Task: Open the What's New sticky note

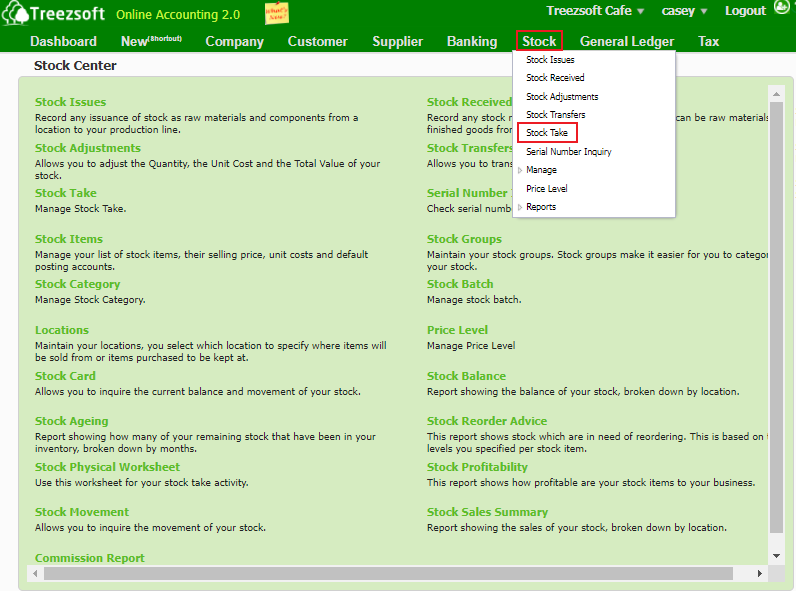Action: tap(277, 13)
